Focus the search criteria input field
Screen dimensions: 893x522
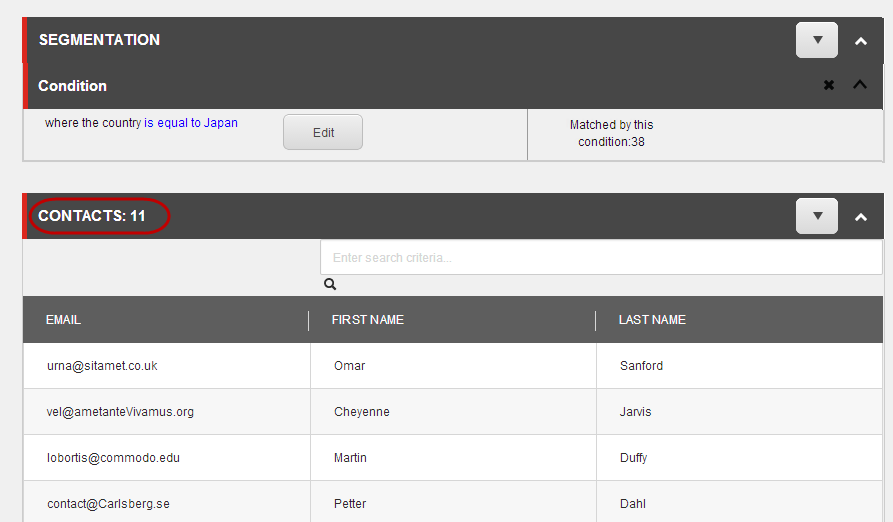pyautogui.click(x=601, y=257)
